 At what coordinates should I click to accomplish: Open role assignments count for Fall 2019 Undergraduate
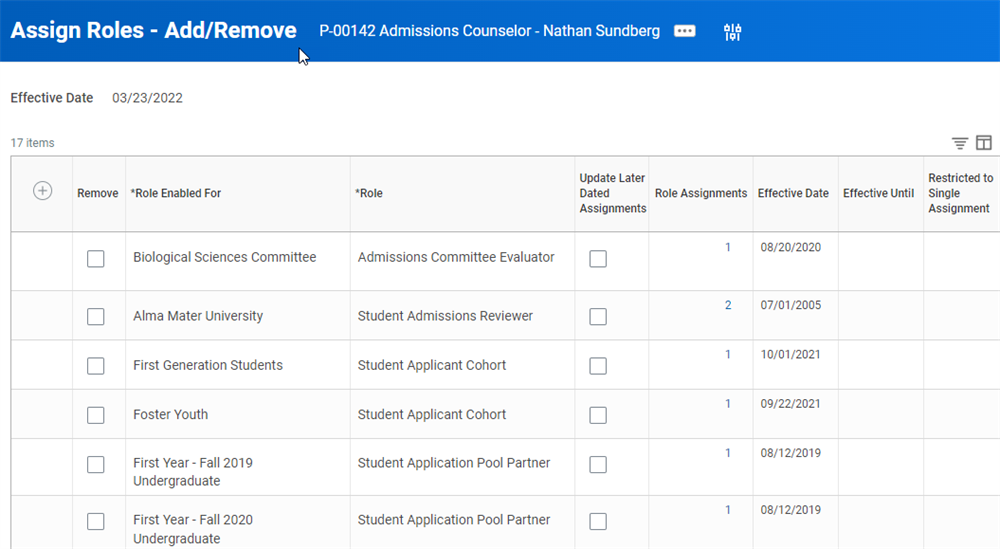[728, 453]
